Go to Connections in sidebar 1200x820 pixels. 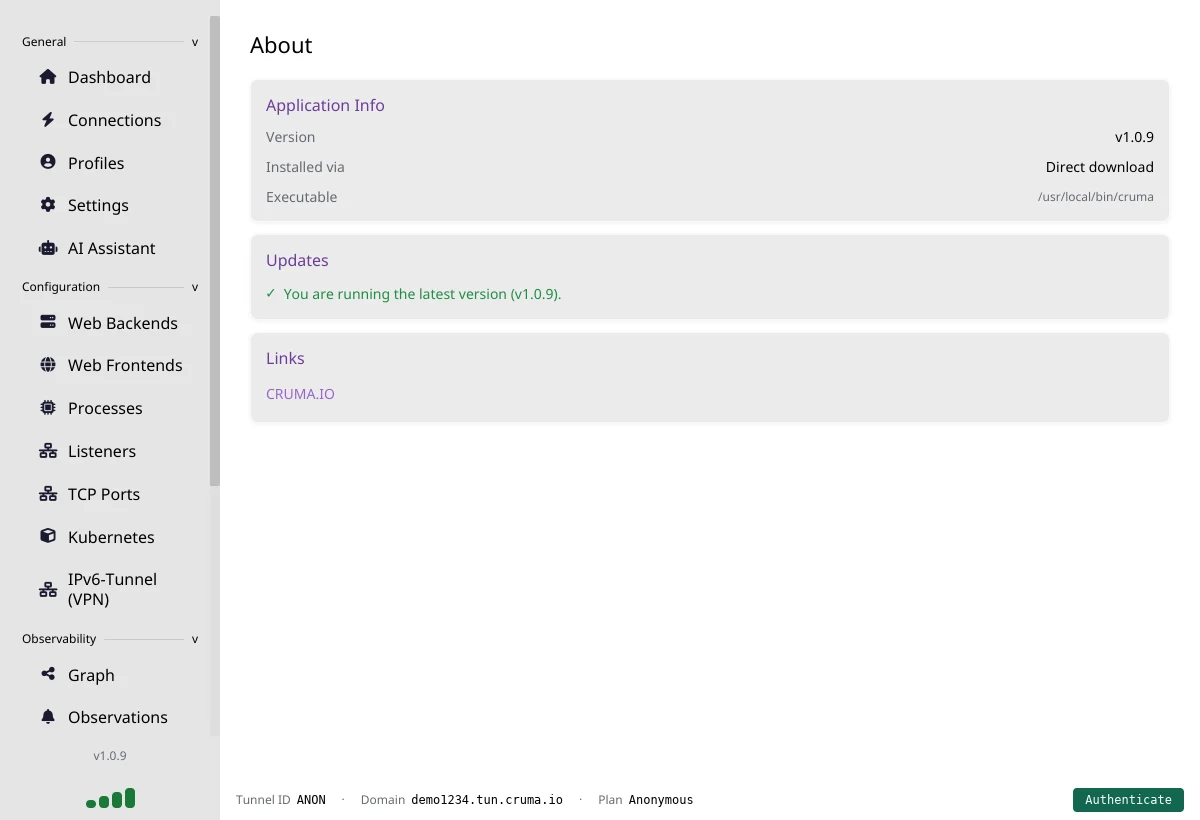tap(114, 120)
